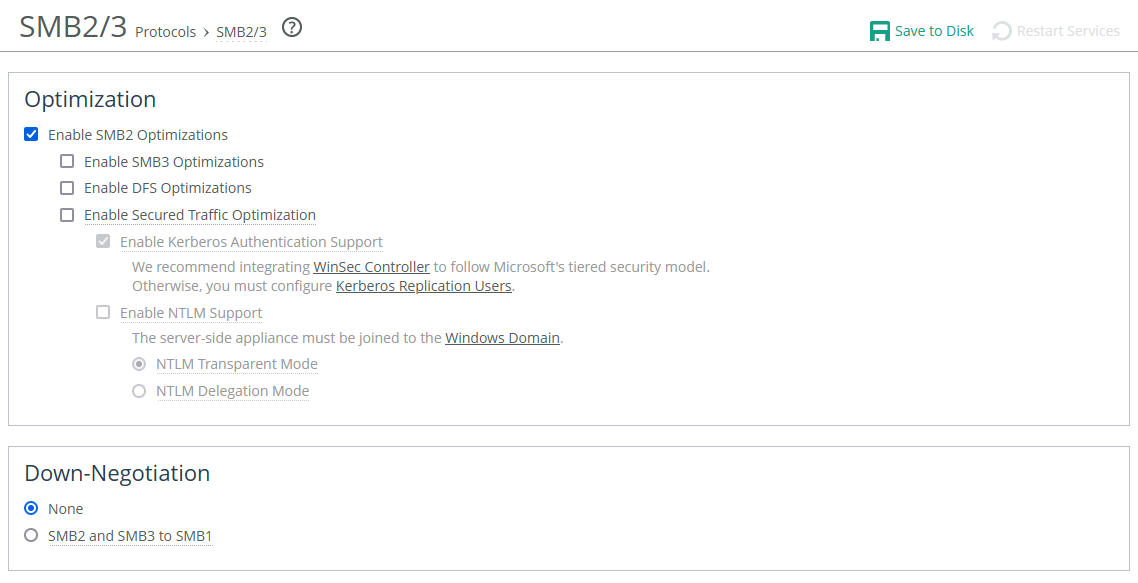1138x583 pixels.
Task: Click Protocols in the breadcrumb
Action: (x=166, y=32)
